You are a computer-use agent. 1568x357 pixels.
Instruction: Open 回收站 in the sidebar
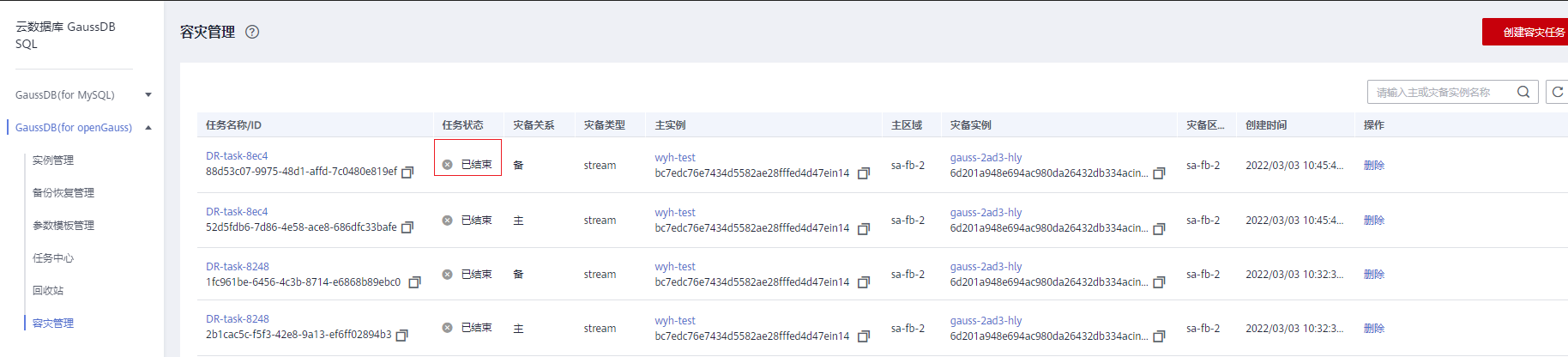tap(48, 291)
